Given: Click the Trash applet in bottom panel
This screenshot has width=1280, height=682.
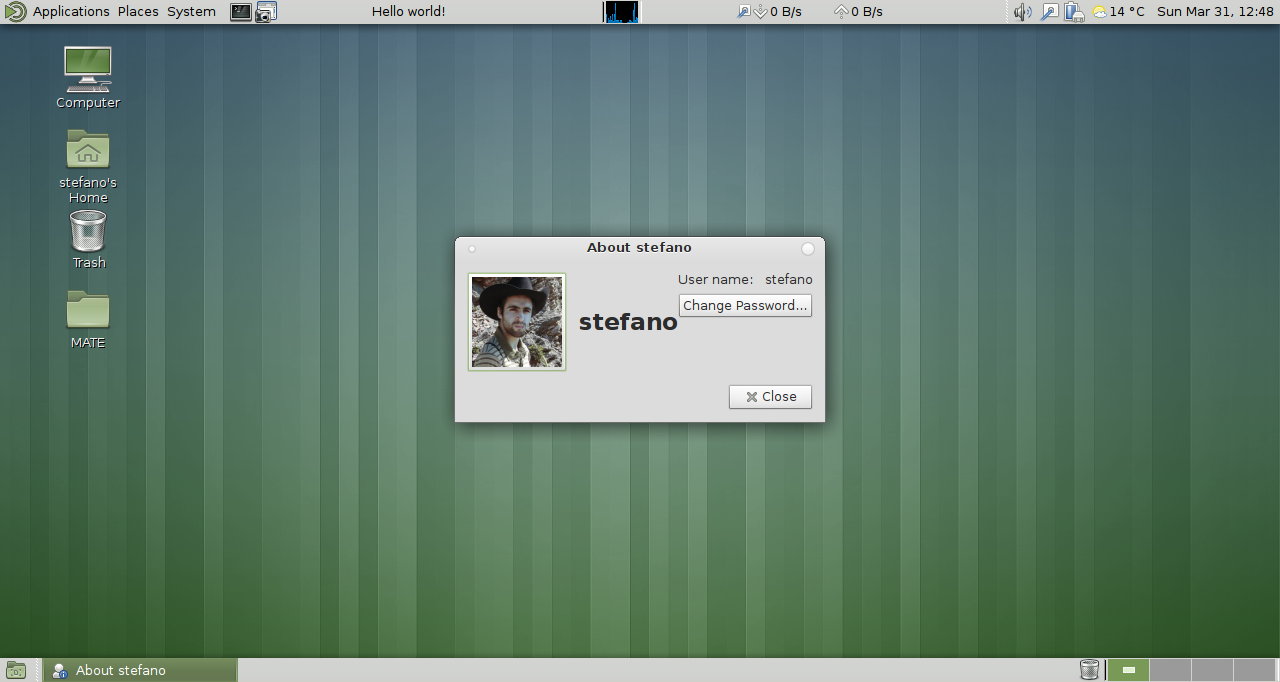Looking at the screenshot, I should 1089,670.
